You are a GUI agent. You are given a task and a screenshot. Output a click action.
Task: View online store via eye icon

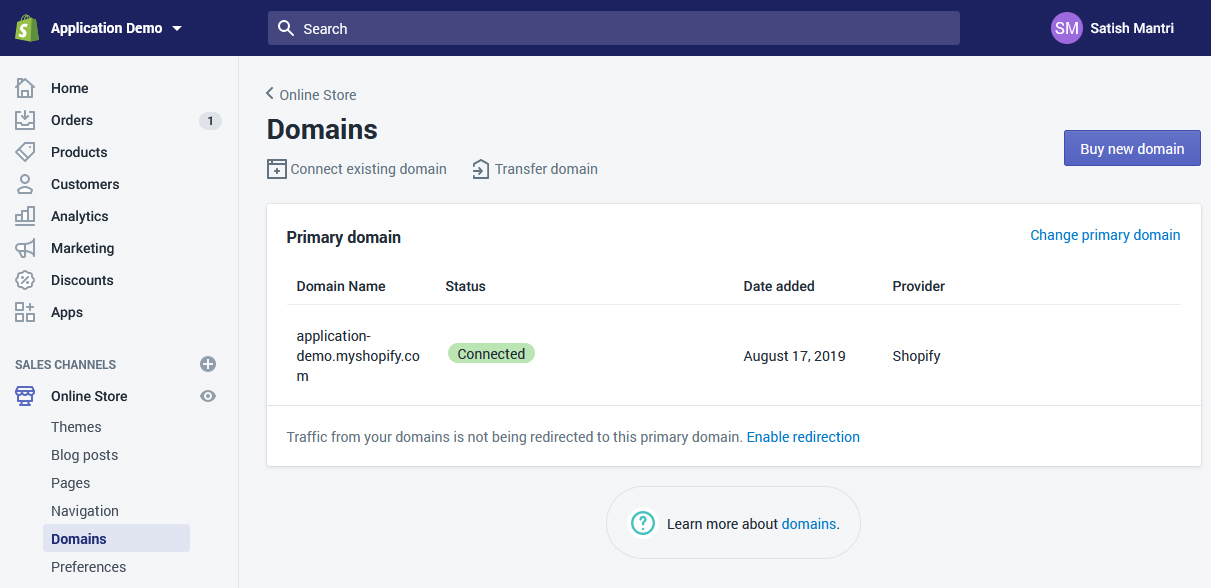tap(208, 396)
